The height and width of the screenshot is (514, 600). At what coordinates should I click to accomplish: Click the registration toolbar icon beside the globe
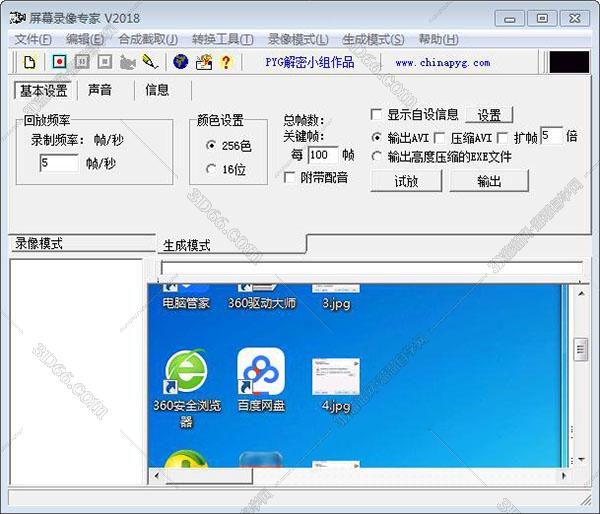[204, 62]
